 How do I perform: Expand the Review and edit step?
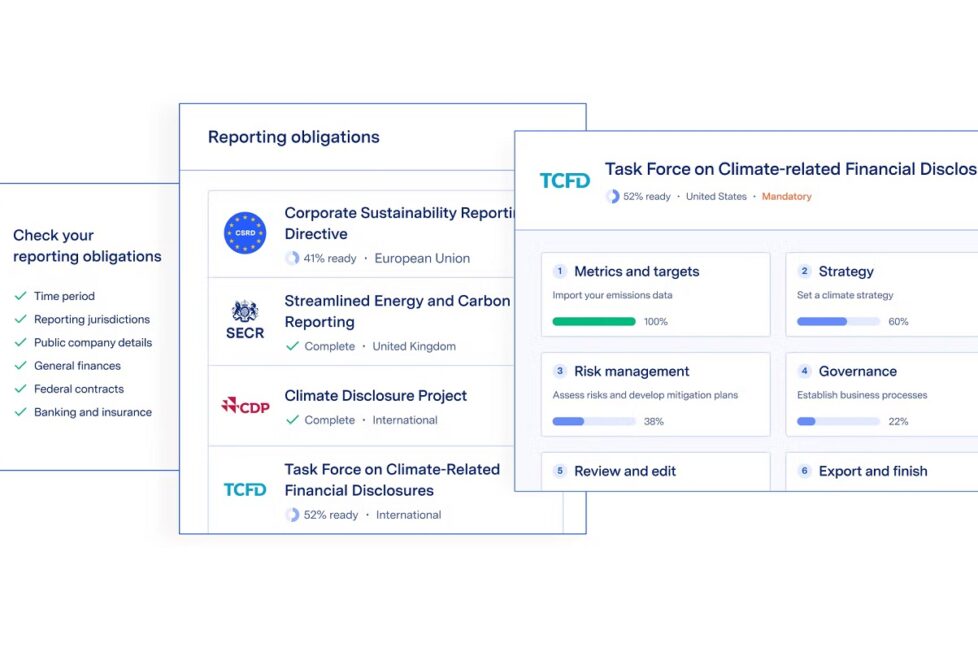pos(655,471)
